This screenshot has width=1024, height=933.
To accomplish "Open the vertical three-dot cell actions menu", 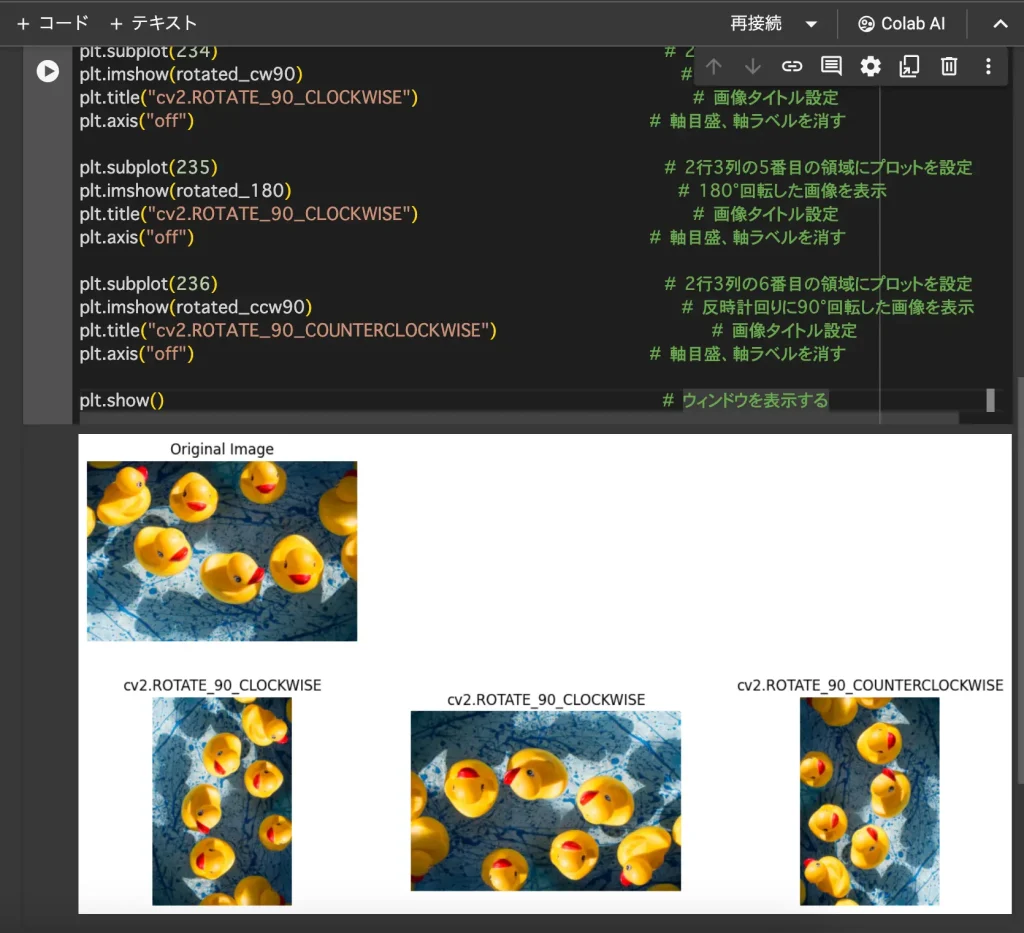I will [x=988, y=67].
